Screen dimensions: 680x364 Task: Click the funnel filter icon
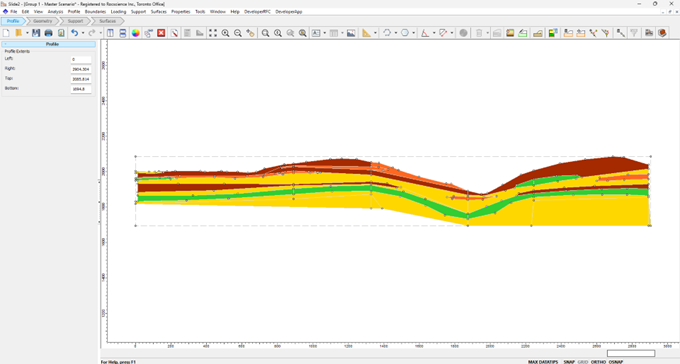tap(634, 33)
